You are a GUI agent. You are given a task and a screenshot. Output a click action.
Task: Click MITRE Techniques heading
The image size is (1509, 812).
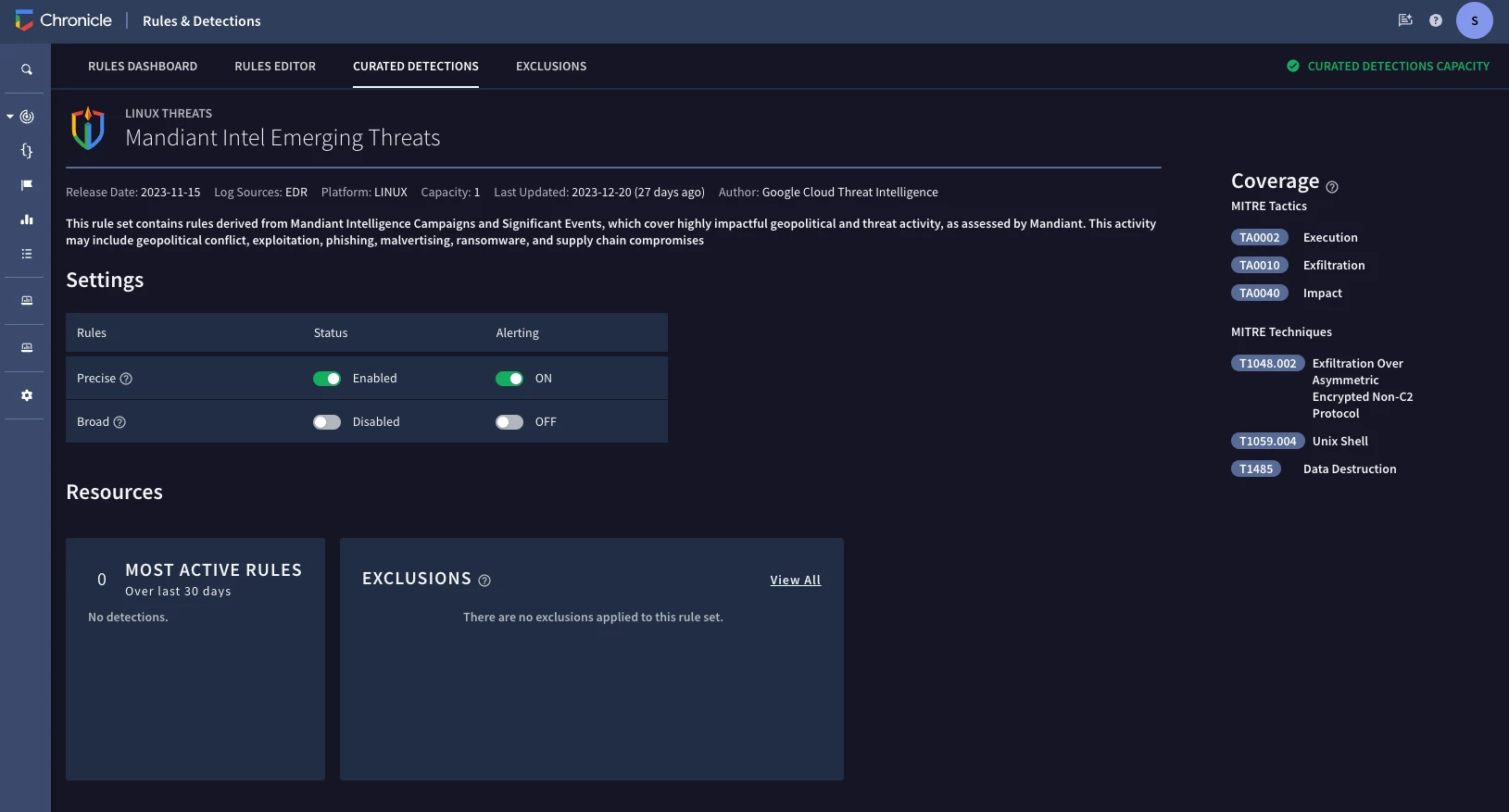1281,332
